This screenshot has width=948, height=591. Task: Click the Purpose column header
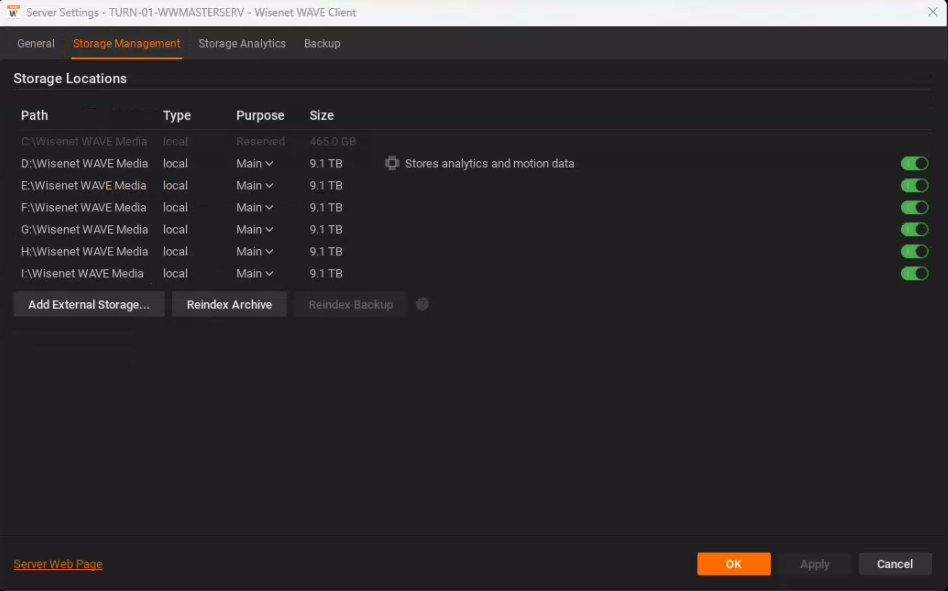260,115
